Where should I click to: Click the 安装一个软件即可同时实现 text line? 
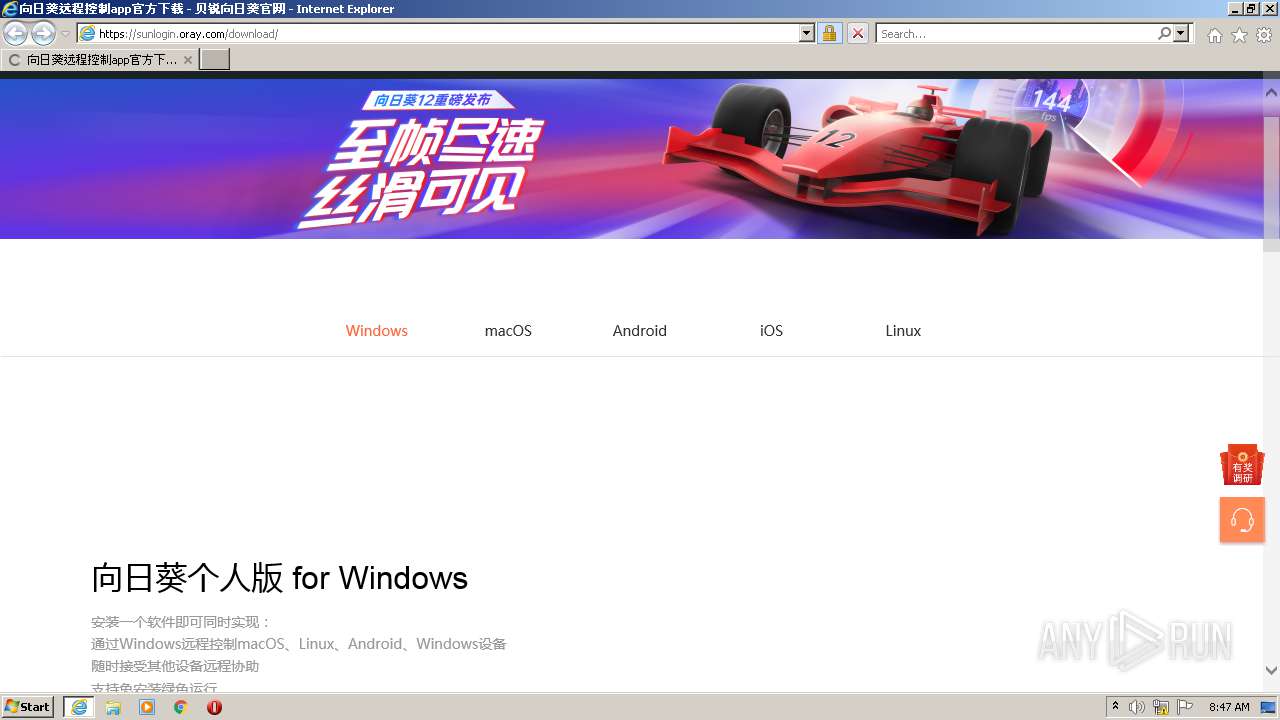(x=181, y=622)
